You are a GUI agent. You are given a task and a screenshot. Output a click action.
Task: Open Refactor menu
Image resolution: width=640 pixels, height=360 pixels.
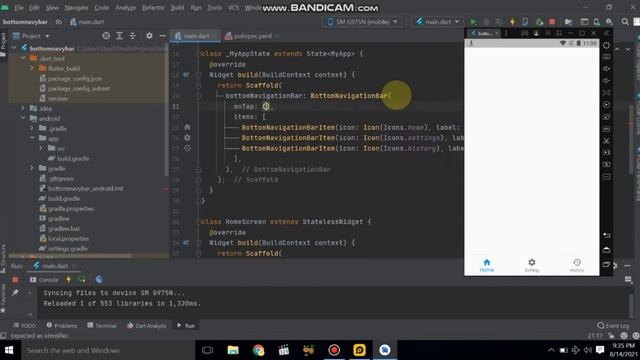pyautogui.click(x=153, y=8)
